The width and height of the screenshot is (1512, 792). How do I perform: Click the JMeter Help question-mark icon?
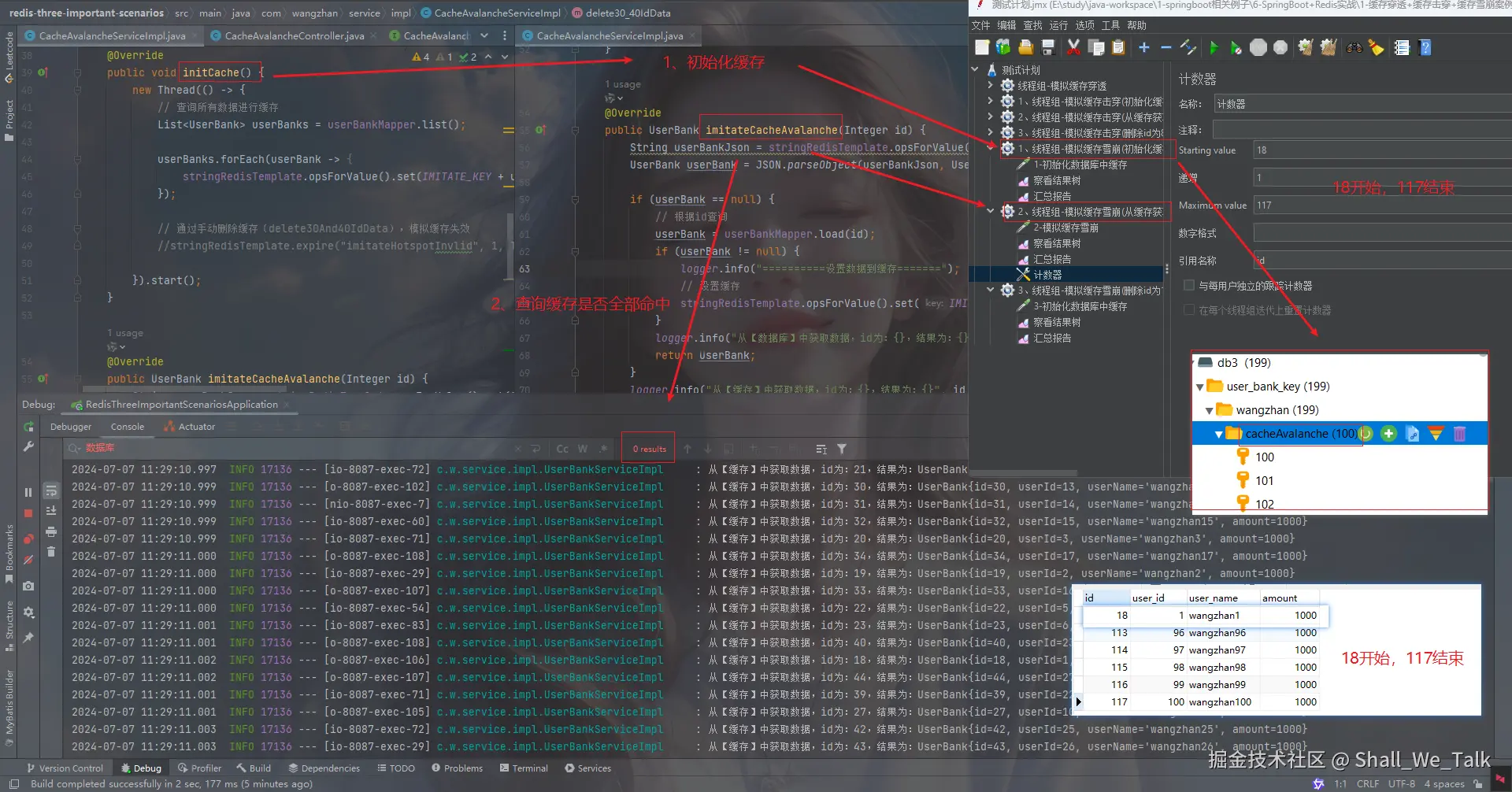(1425, 47)
